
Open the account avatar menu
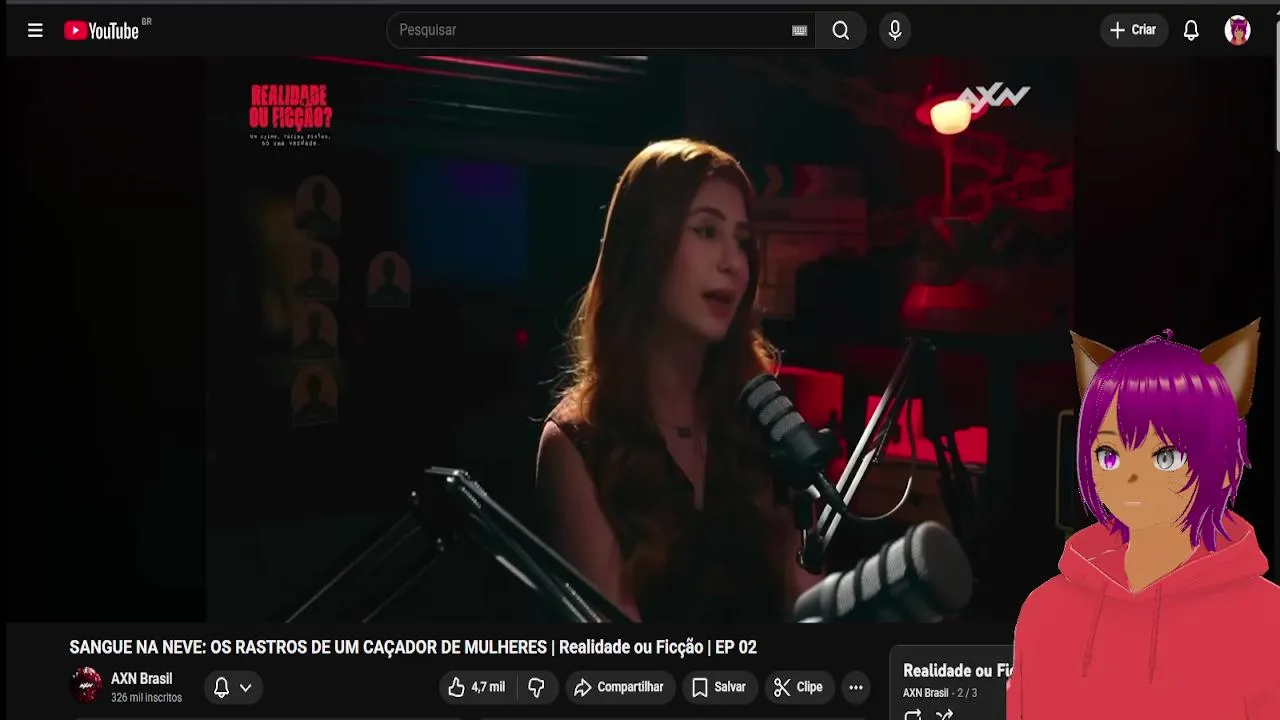[x=1238, y=30]
